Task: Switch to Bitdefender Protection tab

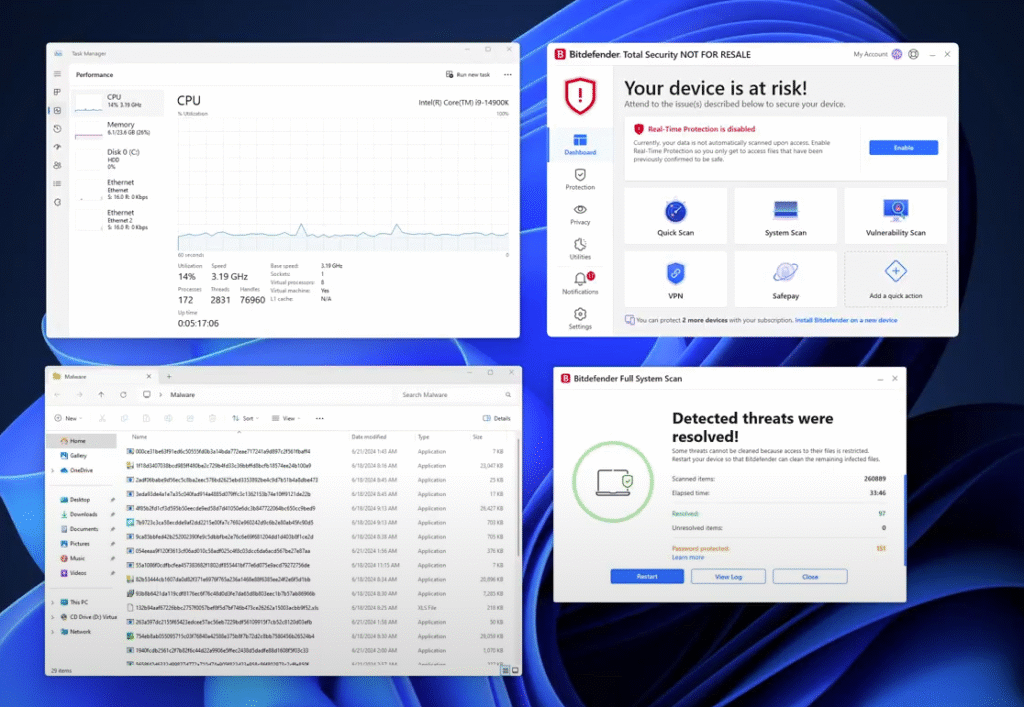Action: click(x=580, y=179)
